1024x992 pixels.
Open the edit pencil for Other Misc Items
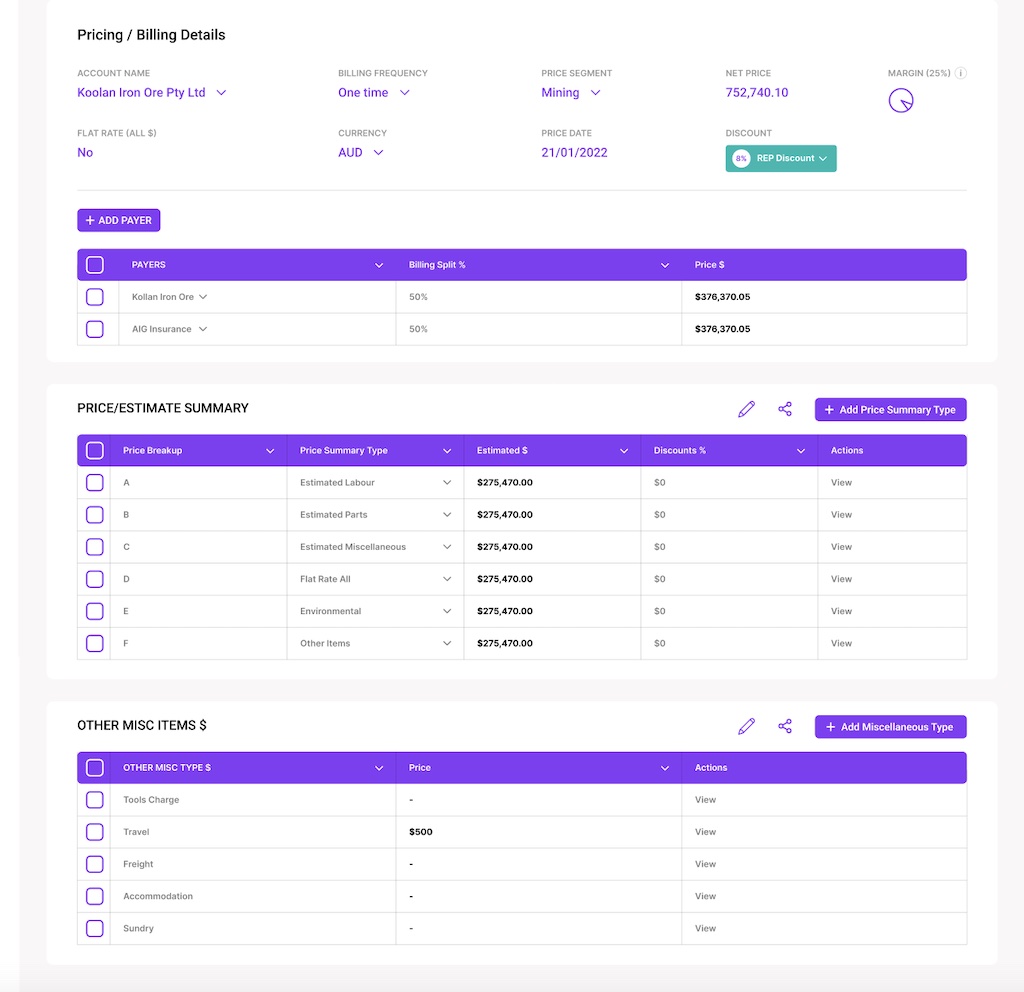click(746, 726)
